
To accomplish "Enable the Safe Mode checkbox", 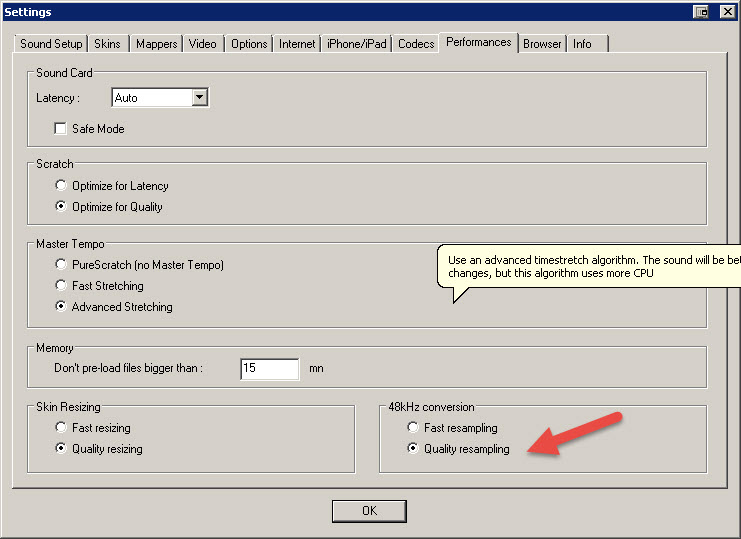I will [61, 129].
